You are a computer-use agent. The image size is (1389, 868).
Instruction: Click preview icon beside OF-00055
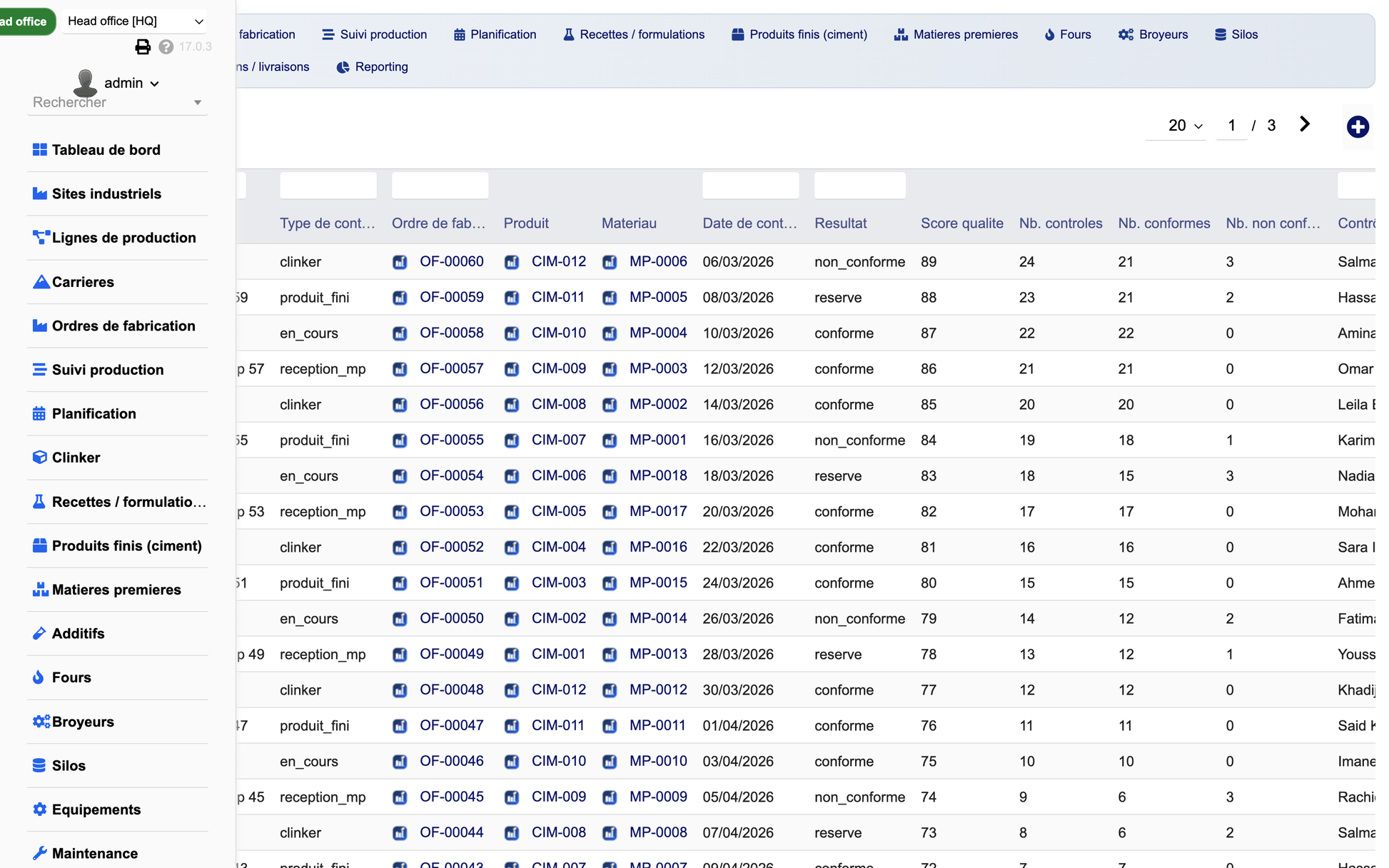click(x=400, y=441)
